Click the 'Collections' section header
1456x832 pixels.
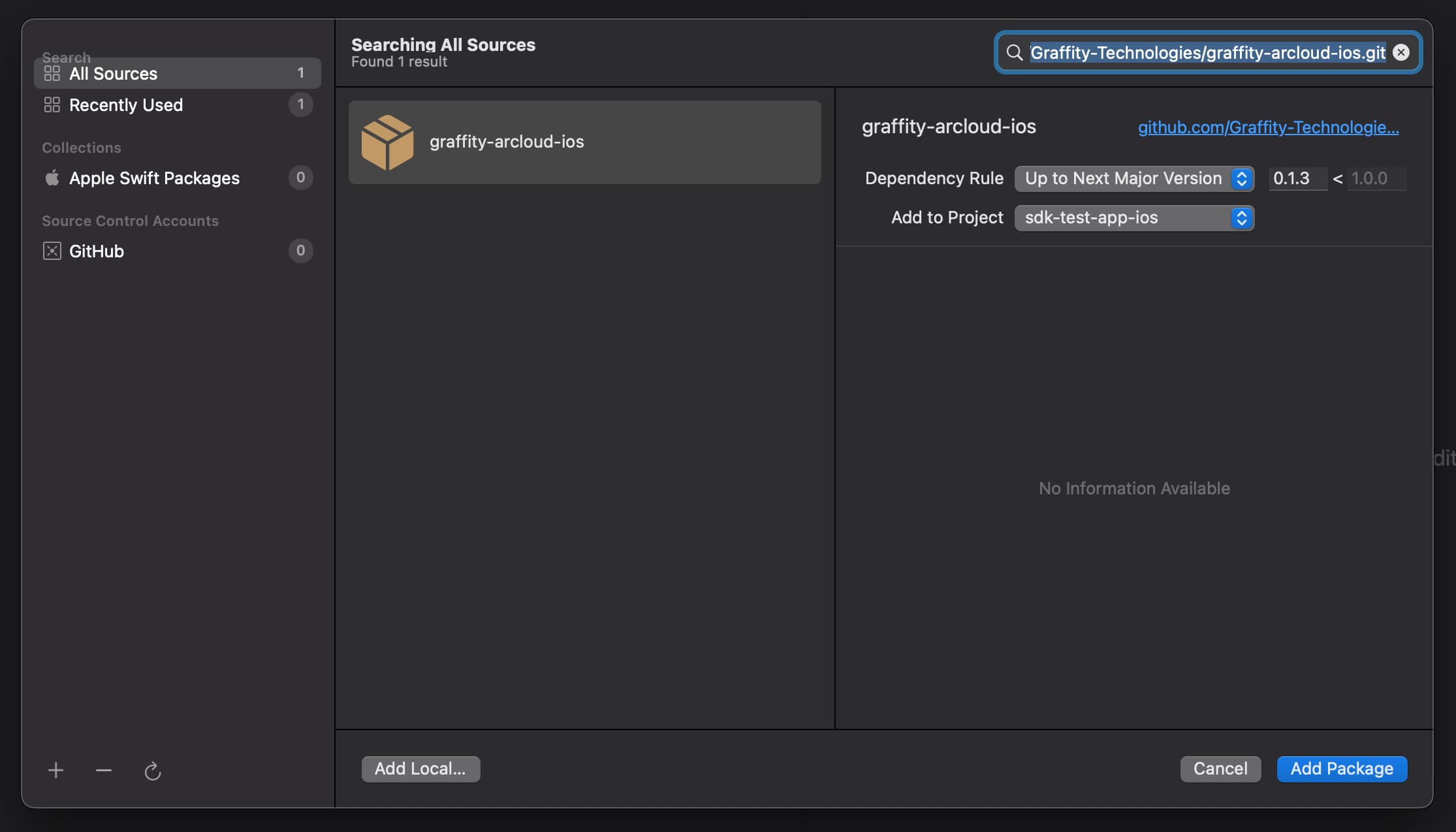82,148
